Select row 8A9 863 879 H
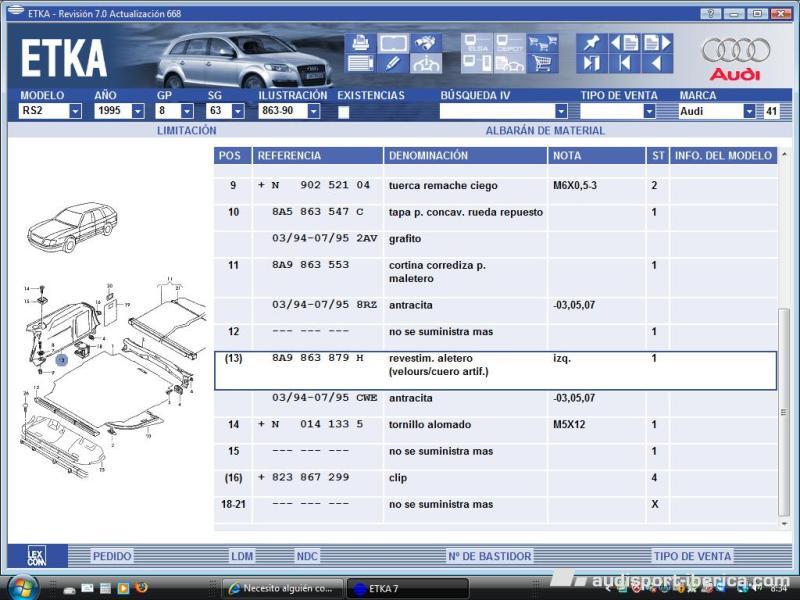 click(x=495, y=371)
